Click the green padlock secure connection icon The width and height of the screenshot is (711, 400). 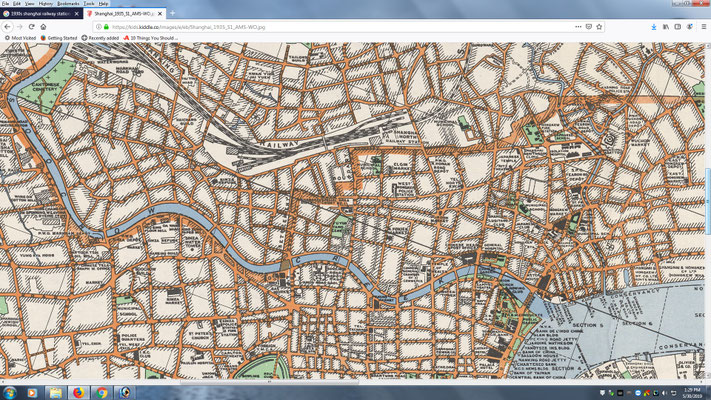point(106,27)
